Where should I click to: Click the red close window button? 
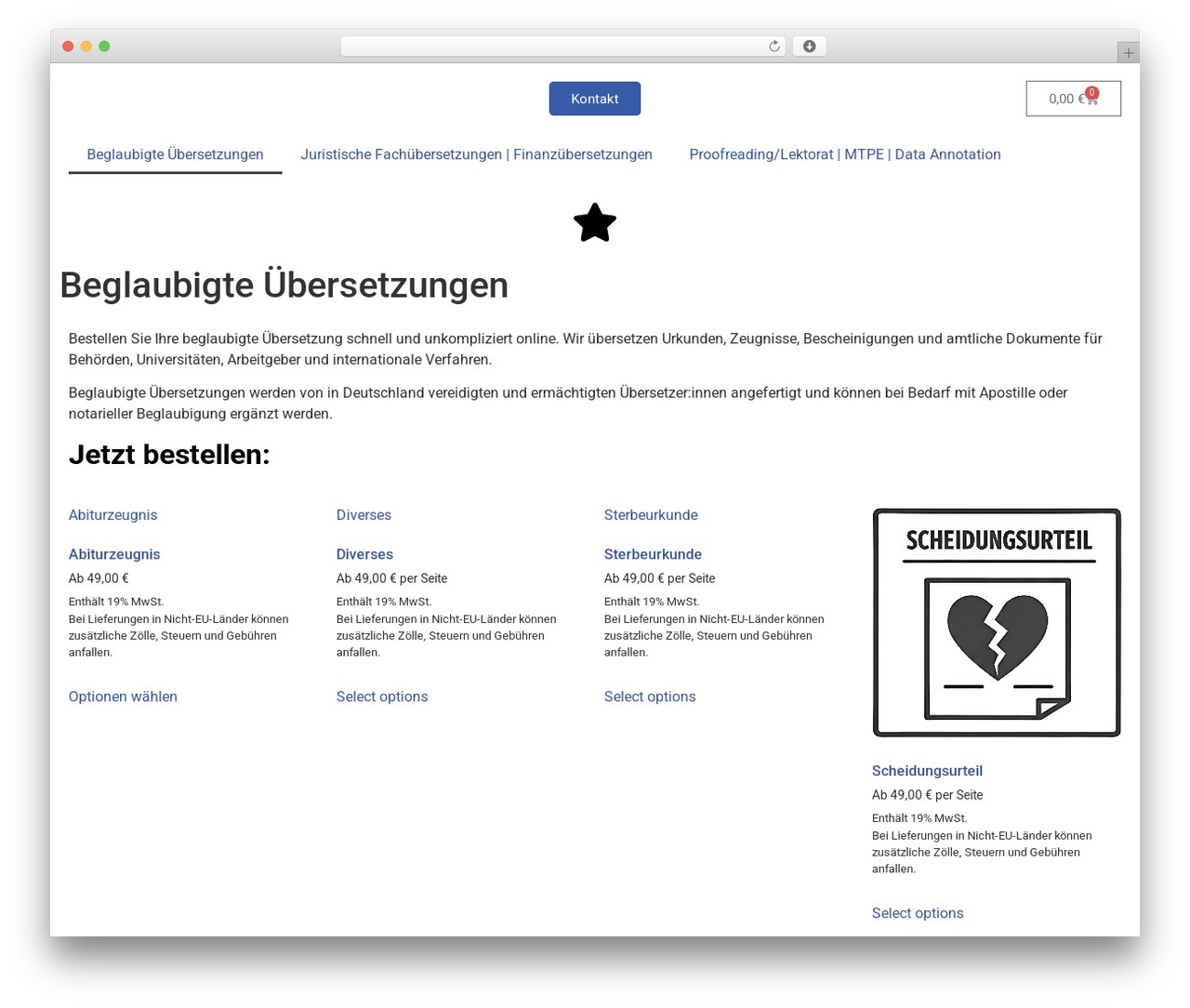tap(68, 46)
